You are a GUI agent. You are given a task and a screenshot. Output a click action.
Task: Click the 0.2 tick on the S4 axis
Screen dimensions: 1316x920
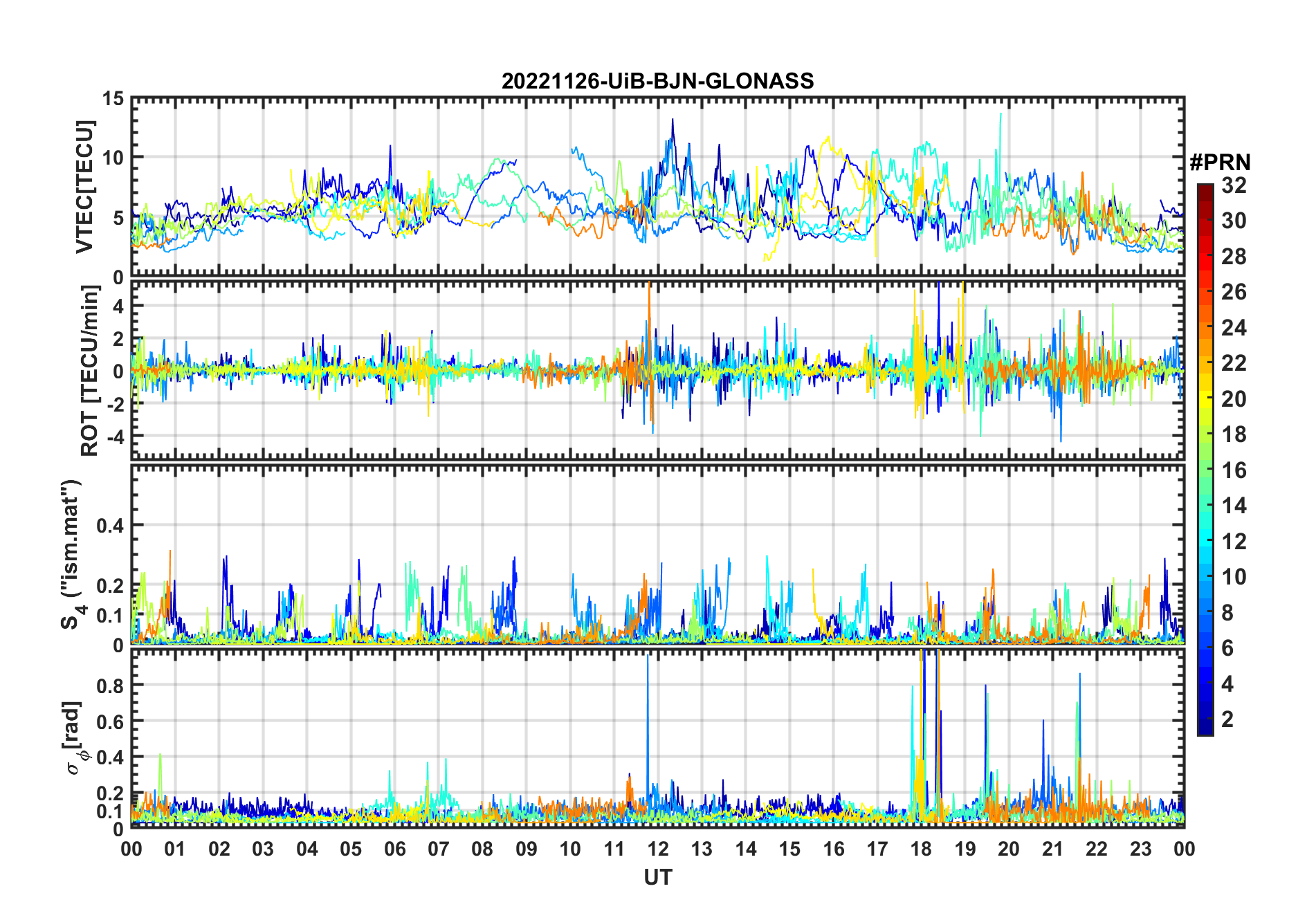(111, 585)
